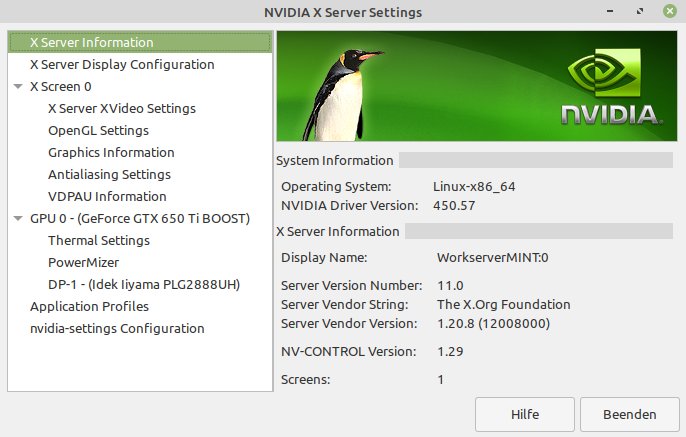Click the Hilfe button

click(x=525, y=414)
